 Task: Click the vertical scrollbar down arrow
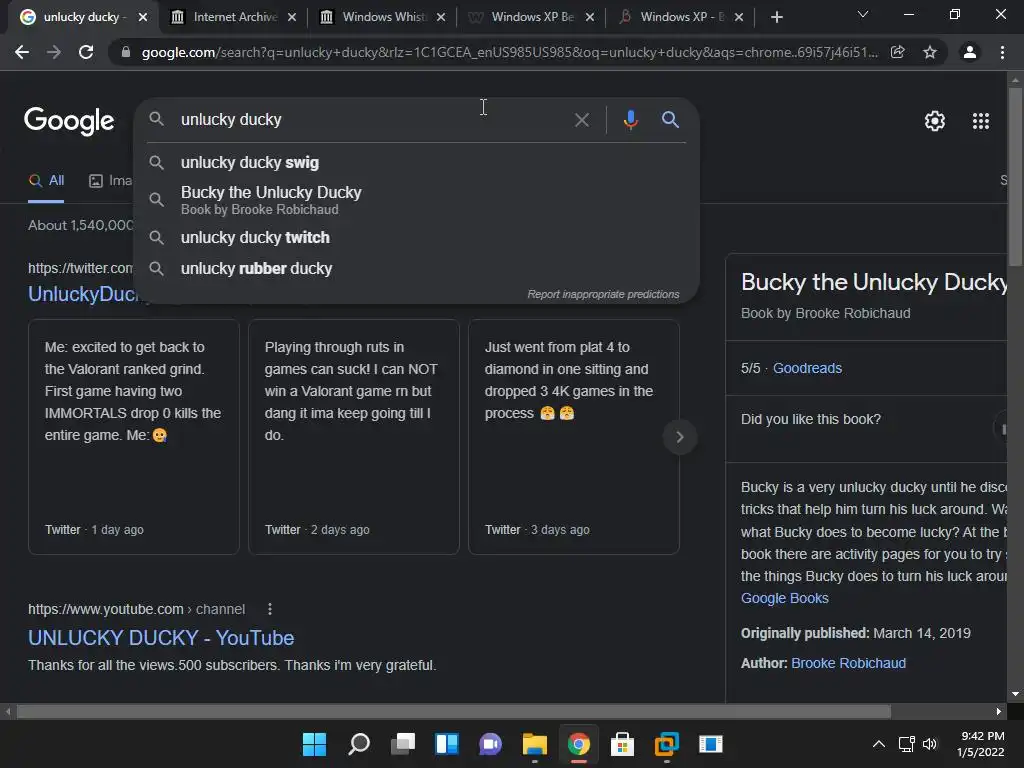click(x=1015, y=694)
